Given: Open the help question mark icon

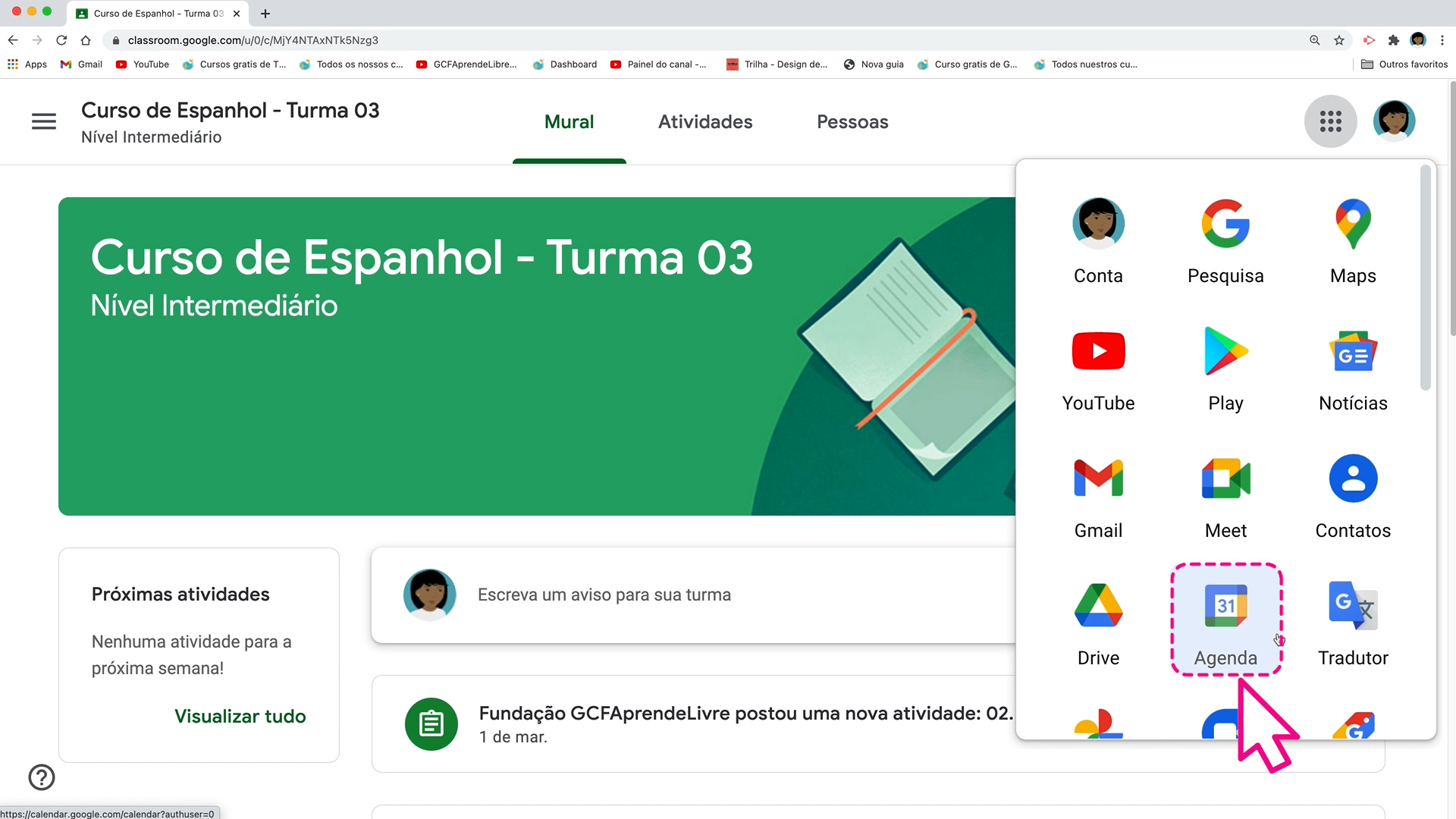Looking at the screenshot, I should click(42, 777).
